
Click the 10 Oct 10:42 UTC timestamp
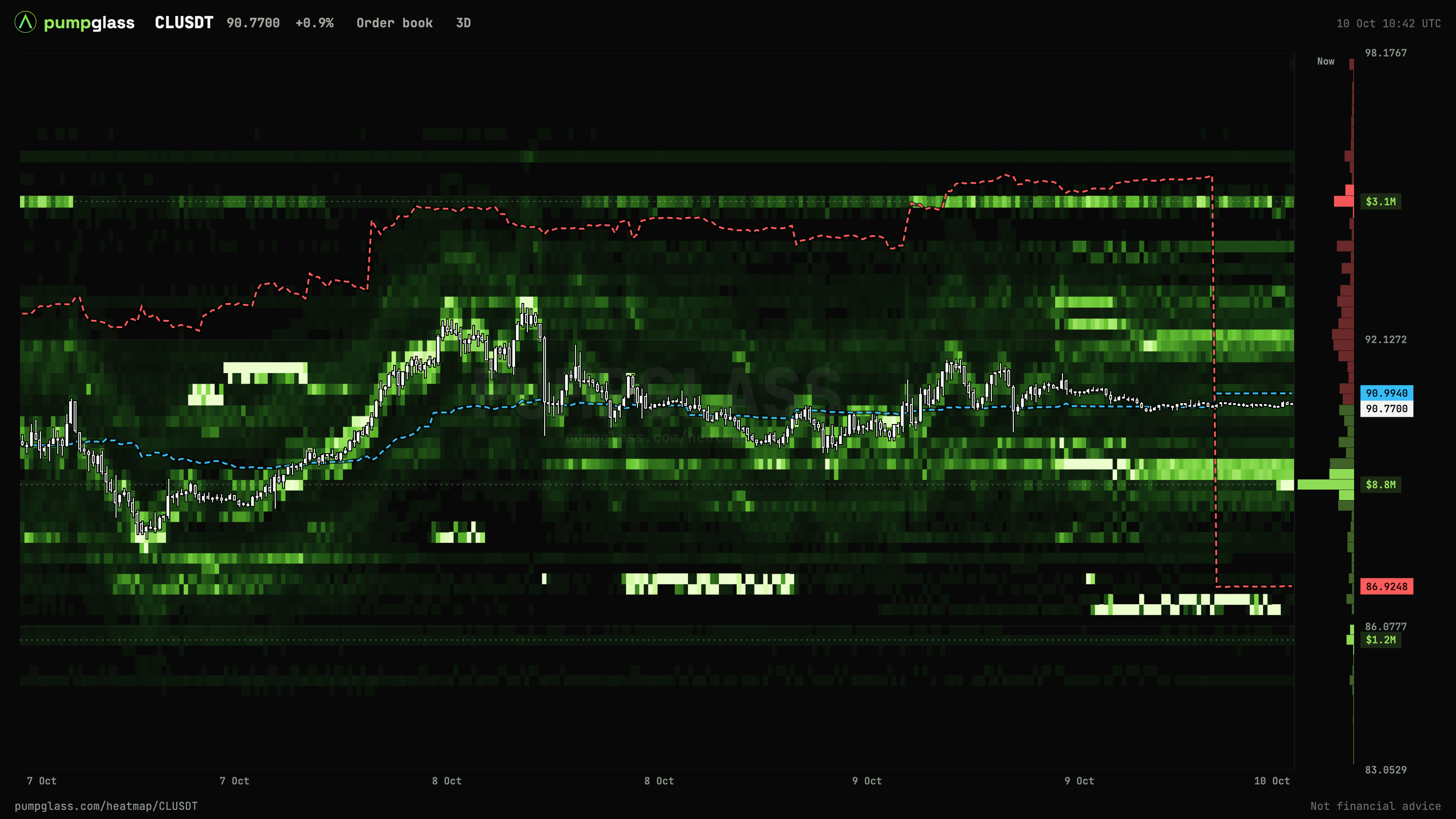pos(1389,24)
